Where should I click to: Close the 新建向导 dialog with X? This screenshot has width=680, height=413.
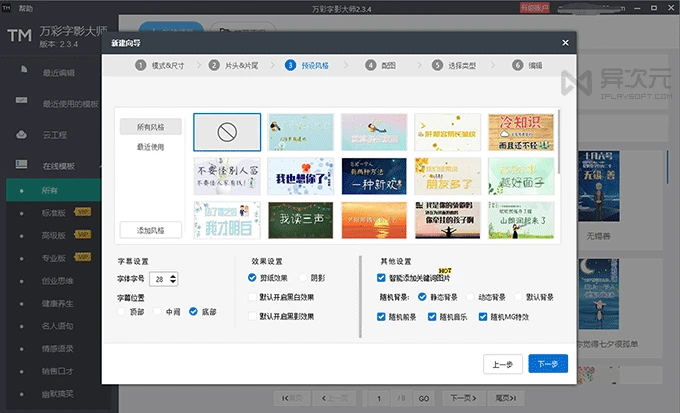pyautogui.click(x=565, y=43)
